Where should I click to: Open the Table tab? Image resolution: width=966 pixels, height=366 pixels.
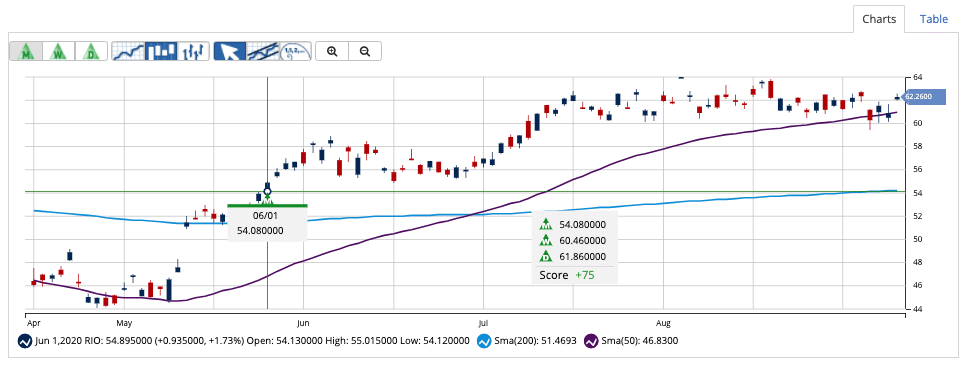933,19
